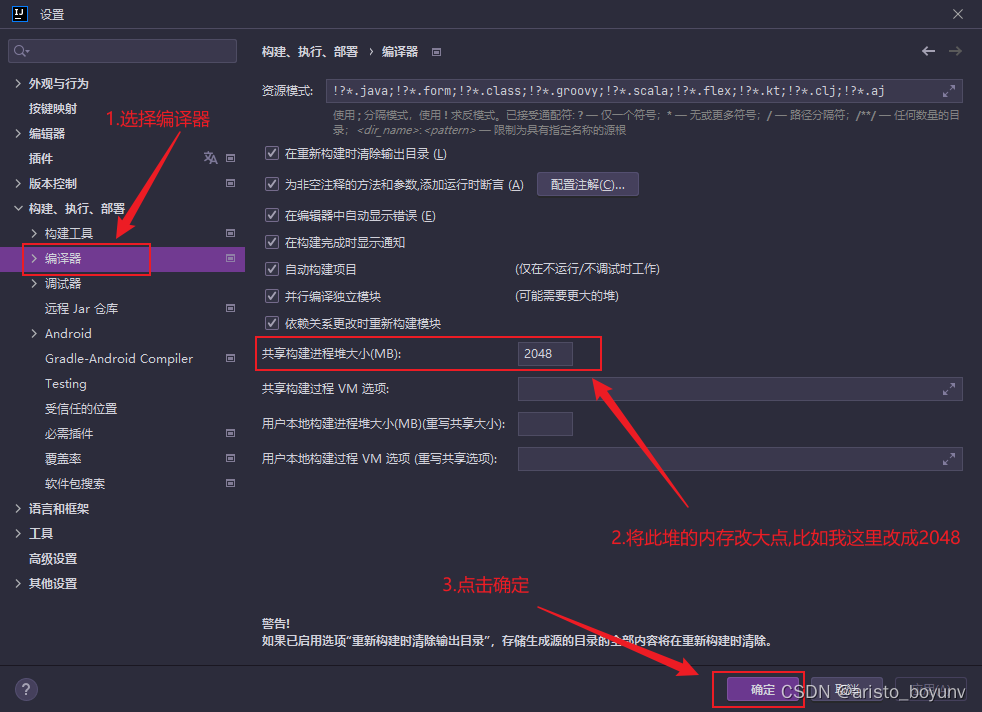Screen dimensions: 982x712
Task: Toggle 在编辑器中自动显示错误 checkbox
Action: 272,215
